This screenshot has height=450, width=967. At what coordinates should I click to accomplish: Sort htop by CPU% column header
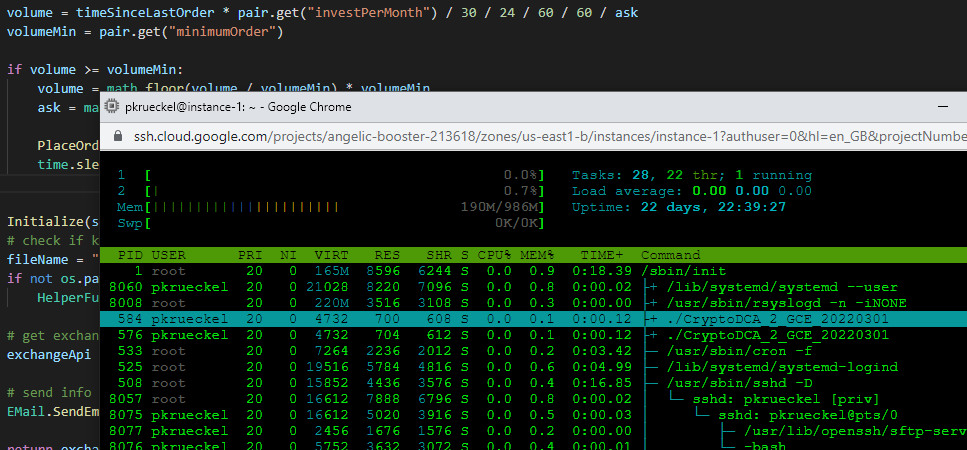(x=495, y=255)
